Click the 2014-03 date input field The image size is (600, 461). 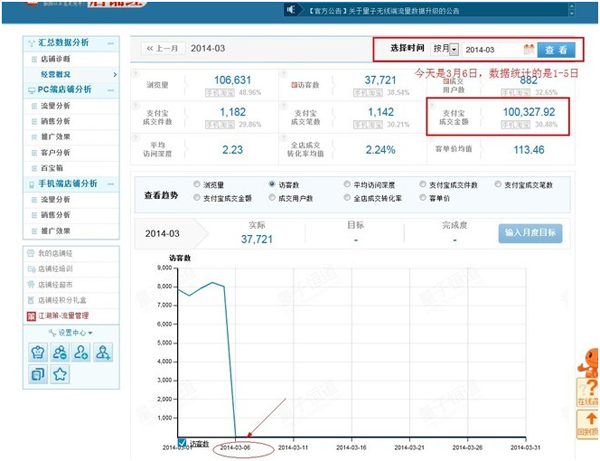pyautogui.click(x=490, y=49)
